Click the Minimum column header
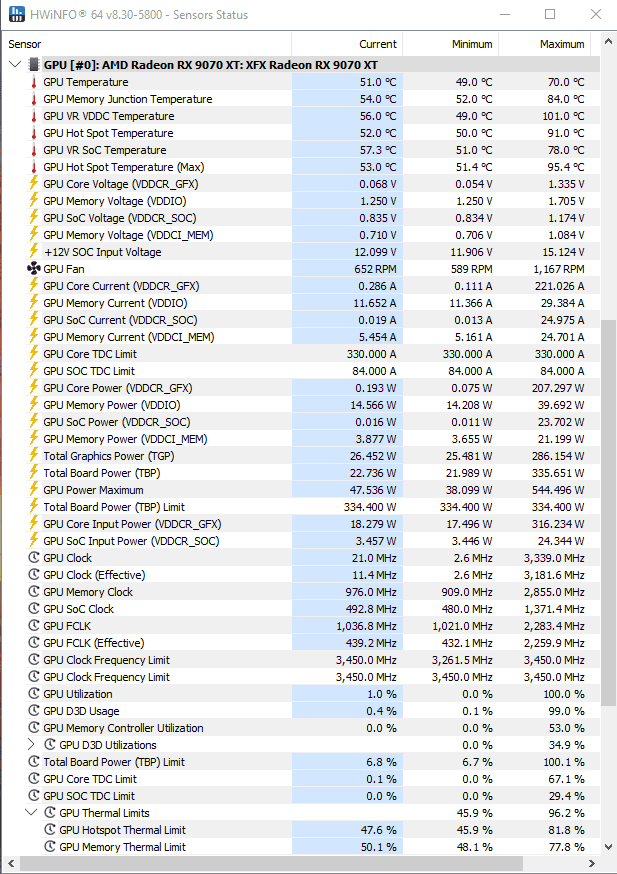 (x=450, y=44)
